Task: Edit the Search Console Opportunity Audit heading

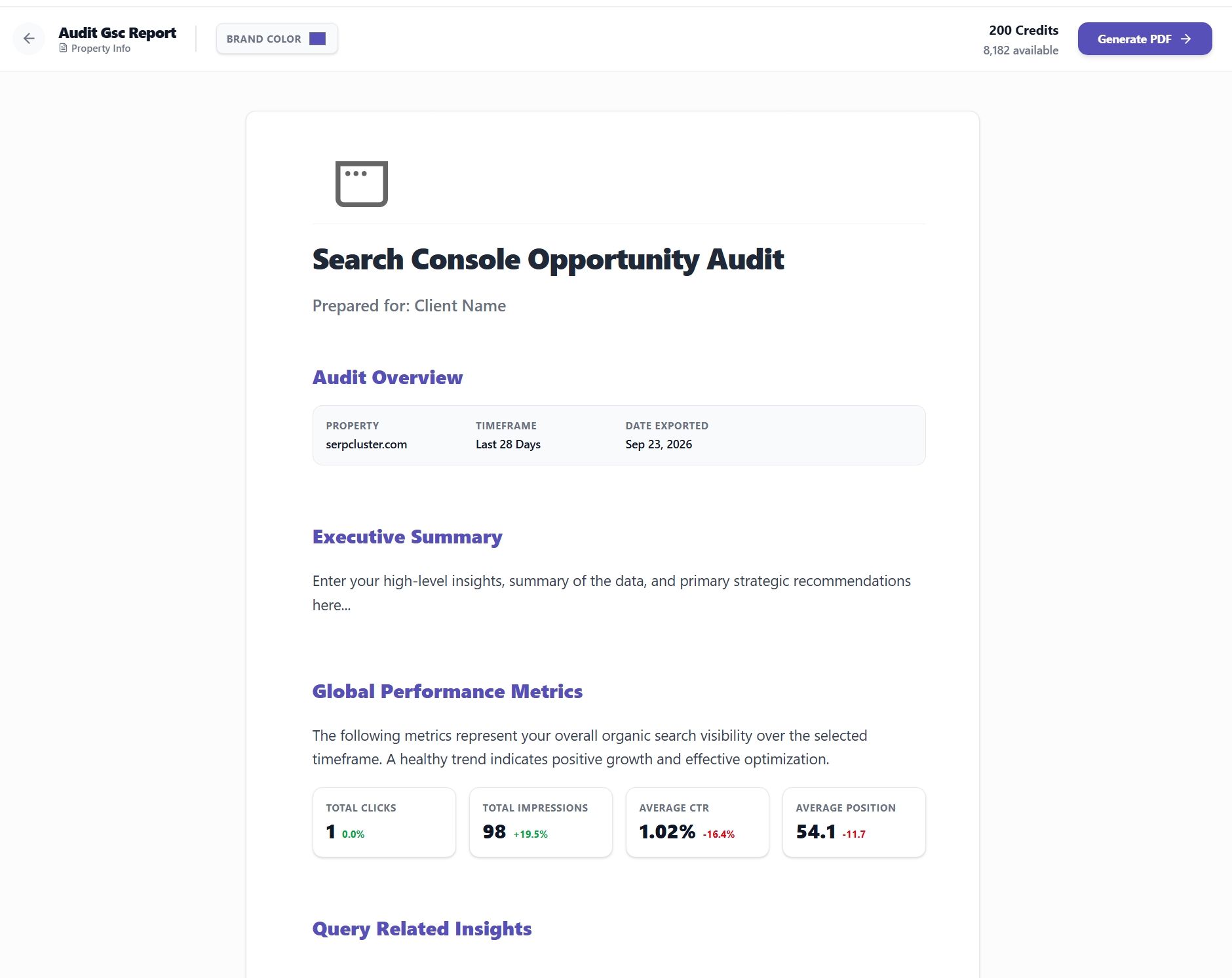Action: point(548,260)
